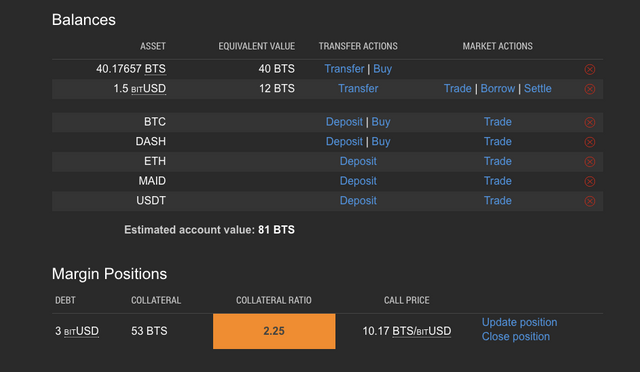Hide DASH asset with red X icon

pyautogui.click(x=589, y=142)
